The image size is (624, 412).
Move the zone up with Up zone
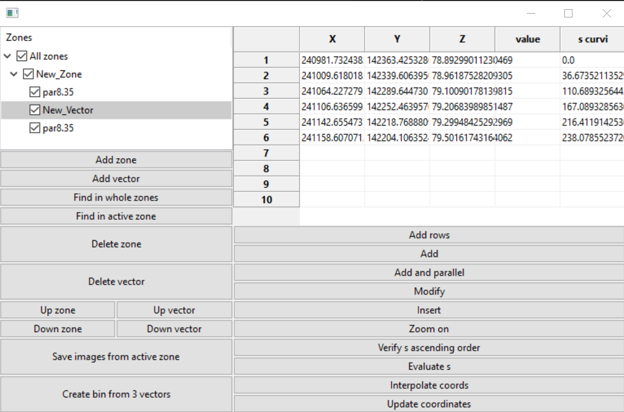[x=58, y=310]
